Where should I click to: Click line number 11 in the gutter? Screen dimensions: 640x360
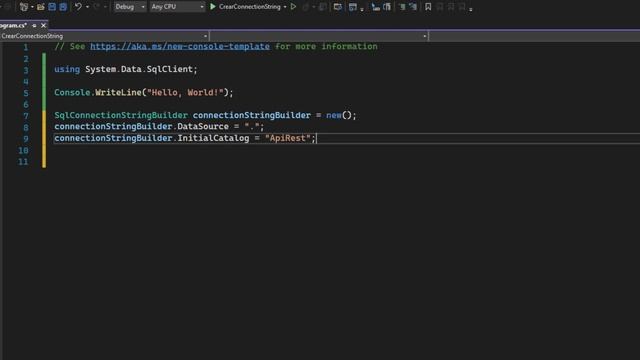(23, 162)
